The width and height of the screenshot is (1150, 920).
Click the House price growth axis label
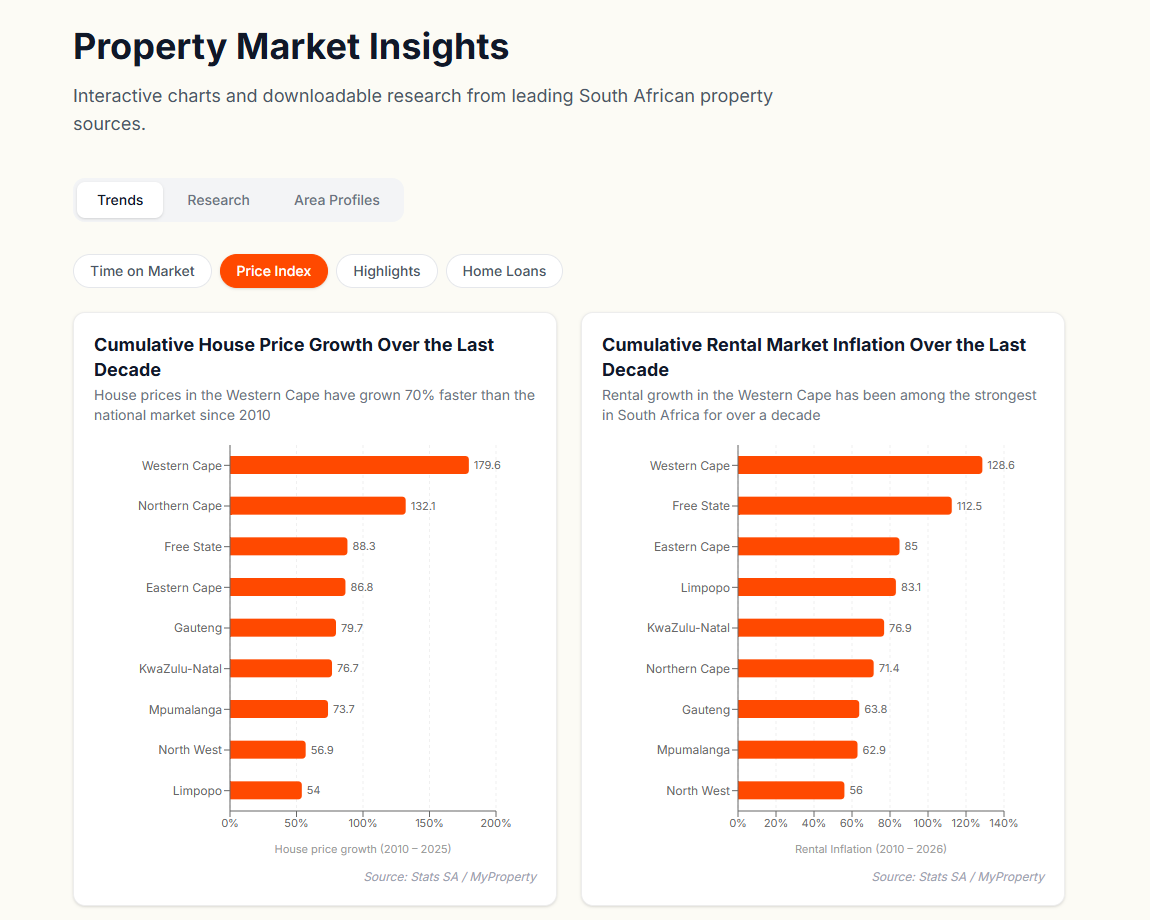click(x=362, y=848)
